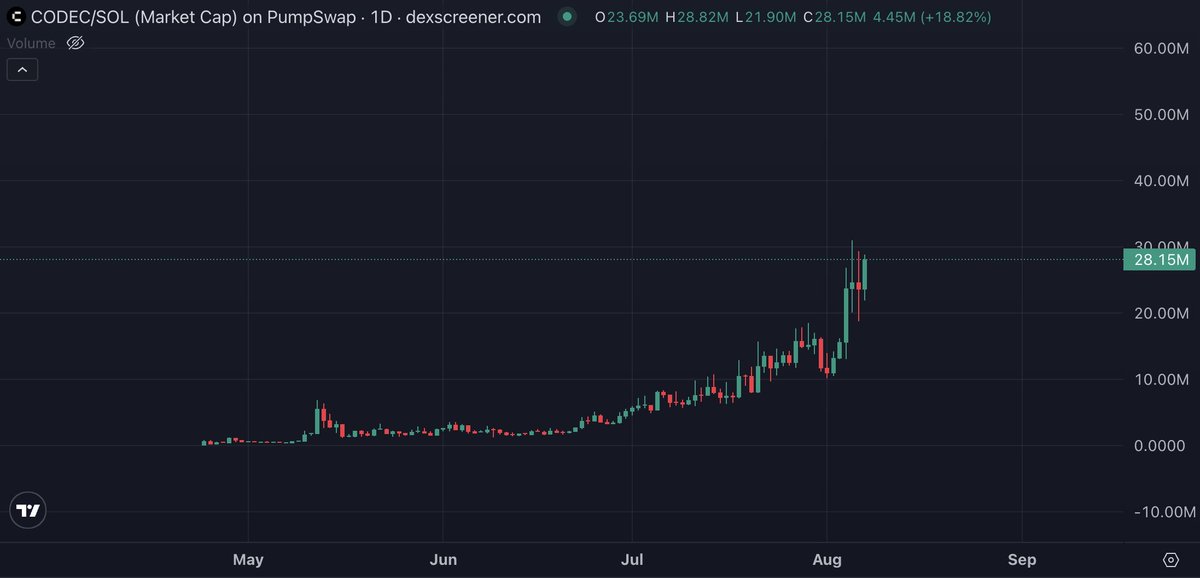
Task: Click the current price label 28.15M
Action: (1160, 260)
